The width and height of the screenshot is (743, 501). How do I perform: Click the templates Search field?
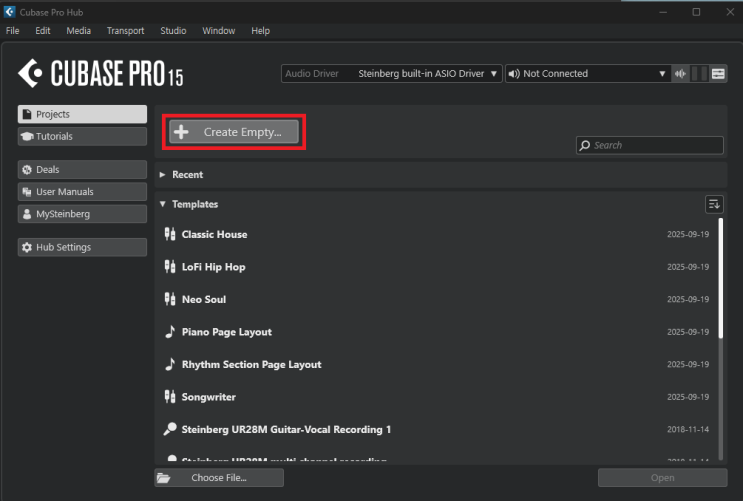click(650, 145)
